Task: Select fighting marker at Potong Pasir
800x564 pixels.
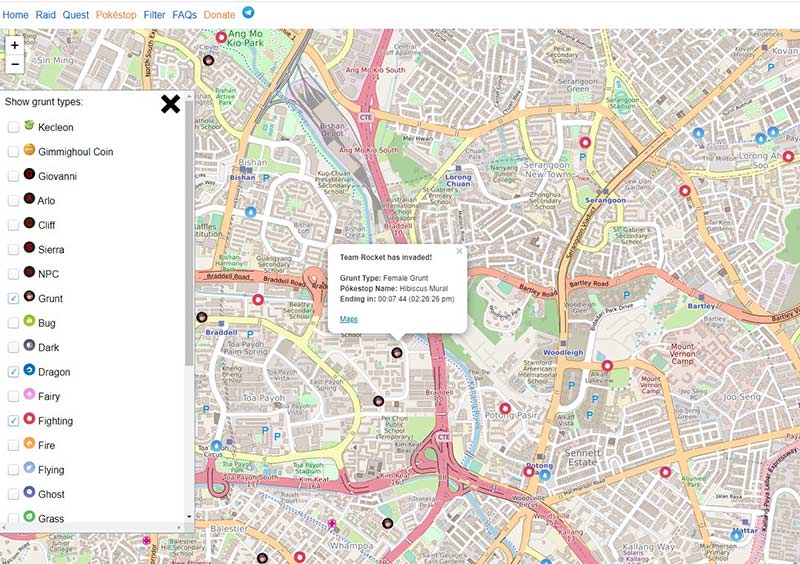Action: (x=505, y=408)
